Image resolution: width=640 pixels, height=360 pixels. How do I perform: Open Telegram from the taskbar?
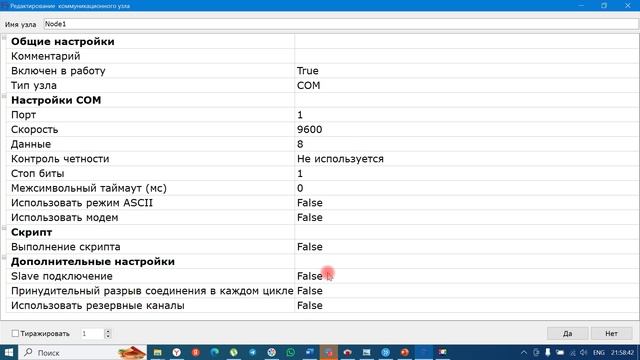pos(253,352)
